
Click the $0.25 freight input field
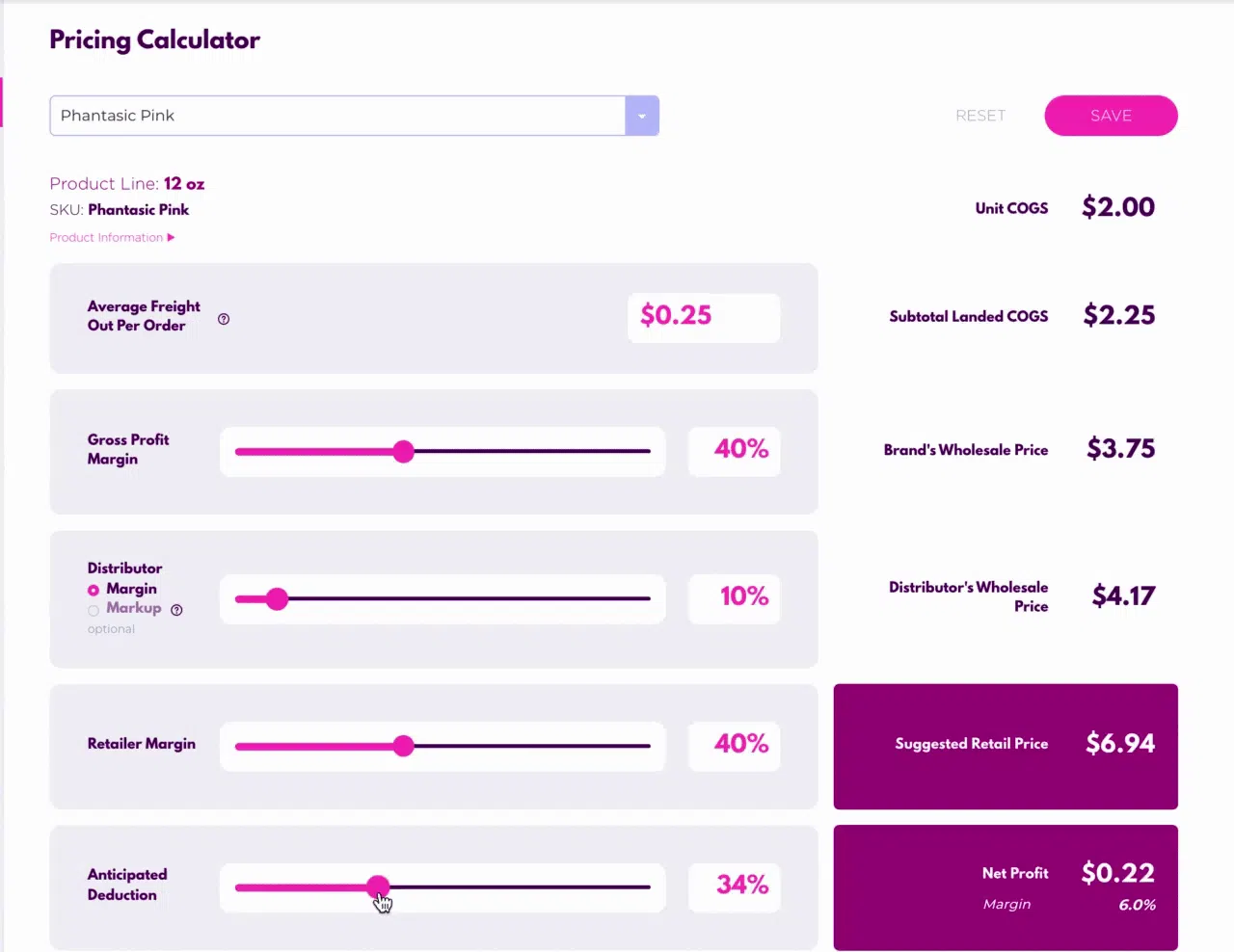coord(704,317)
